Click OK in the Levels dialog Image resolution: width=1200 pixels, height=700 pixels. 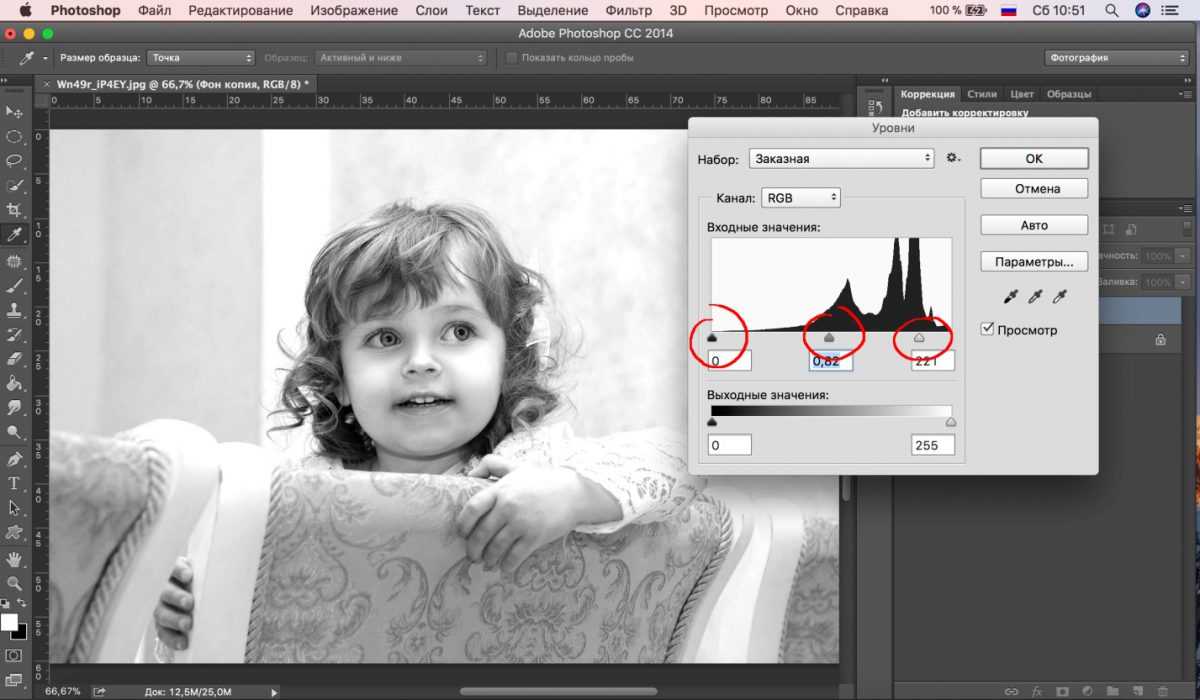coord(1034,158)
